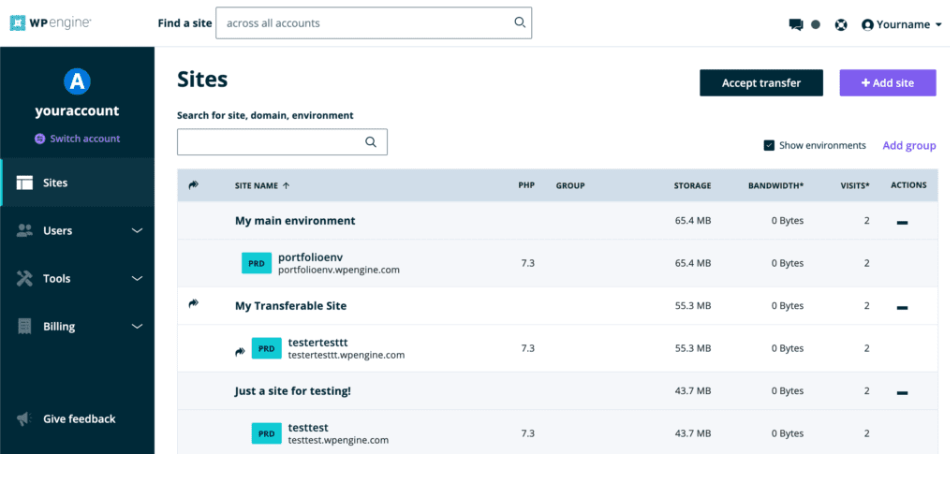Click the site search magnifier icon
Viewport: 950px width, 480px height.
coord(371,142)
